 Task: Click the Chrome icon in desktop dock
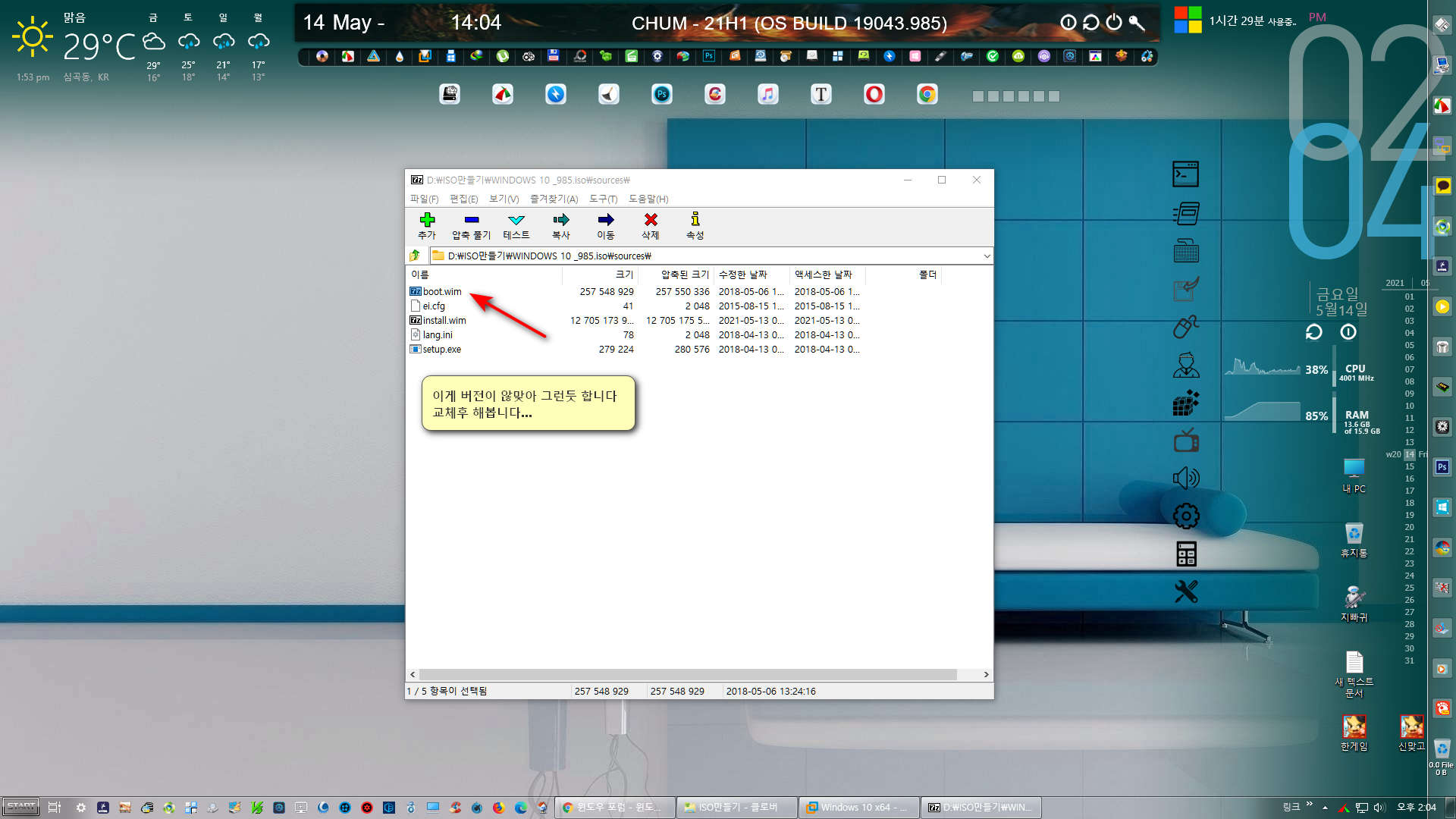927,94
